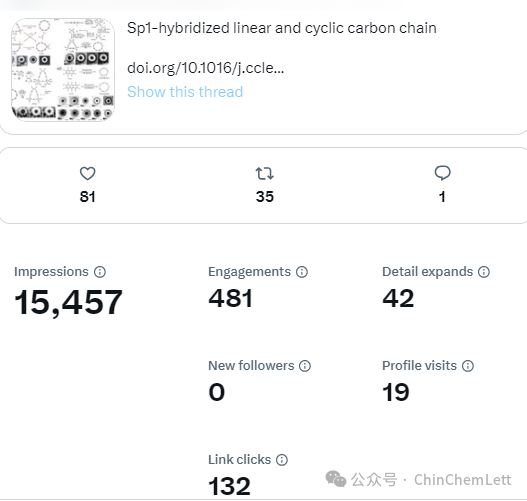Click the 35 retweets count
This screenshot has width=527, height=501.
coord(265,197)
